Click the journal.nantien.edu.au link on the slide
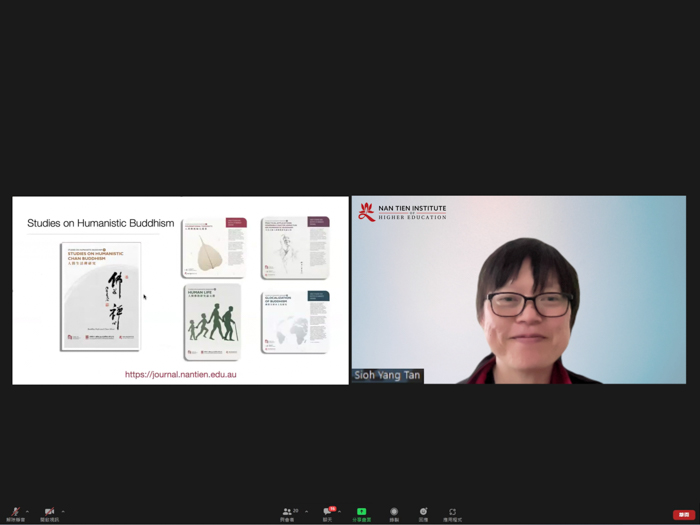This screenshot has height=525, width=700. click(180, 374)
